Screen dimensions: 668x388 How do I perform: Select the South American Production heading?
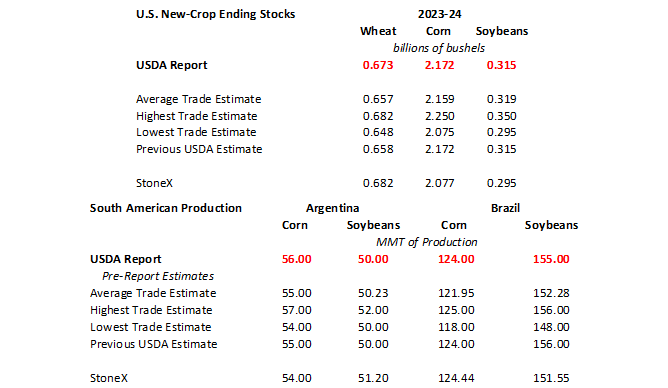click(166, 208)
